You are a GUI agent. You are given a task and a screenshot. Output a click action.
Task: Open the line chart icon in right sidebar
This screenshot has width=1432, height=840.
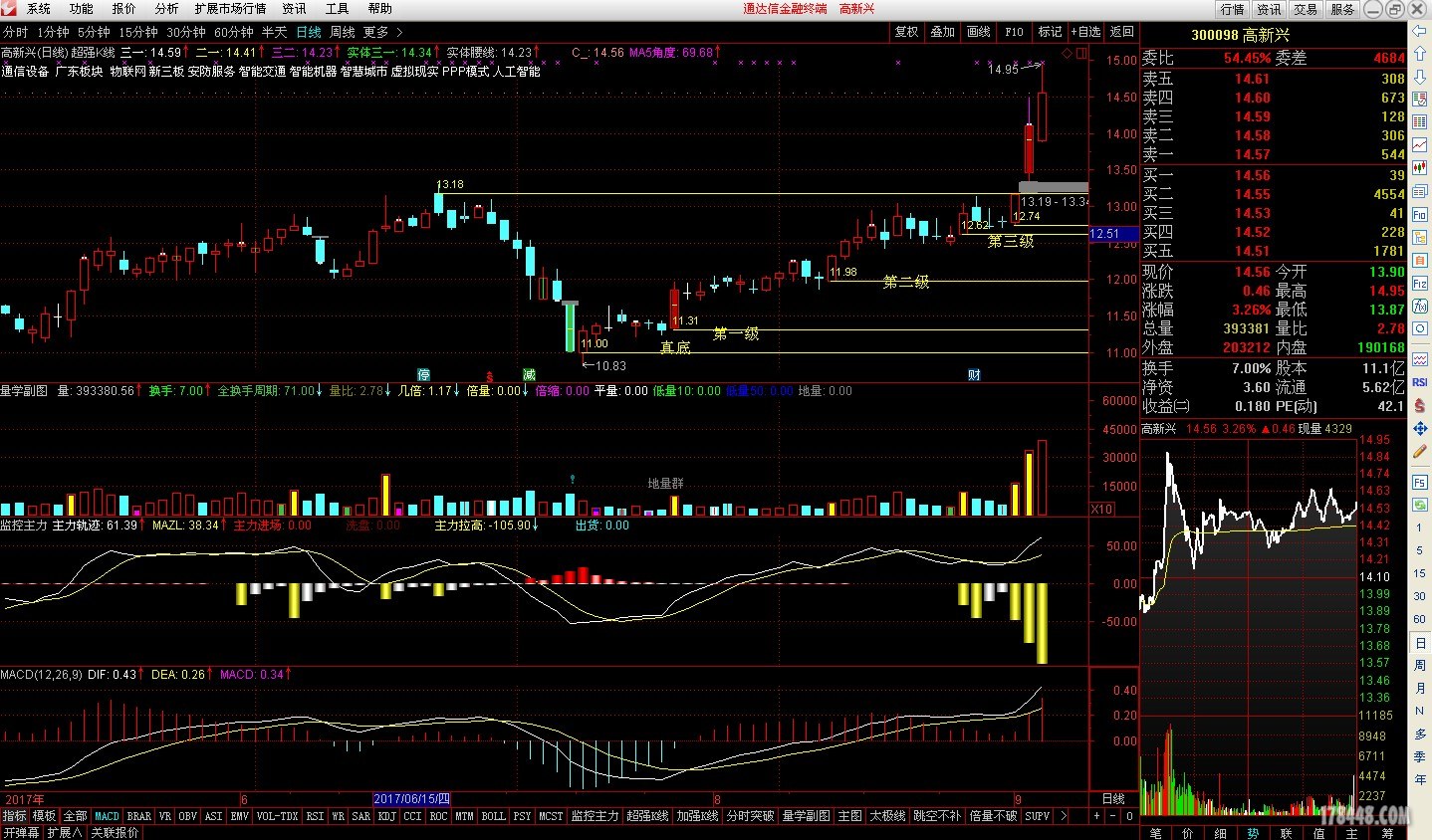pos(1420,144)
